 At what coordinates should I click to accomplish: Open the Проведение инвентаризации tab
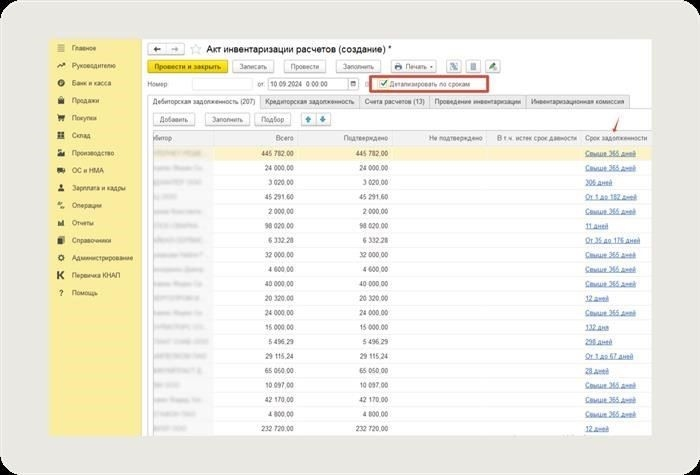[478, 102]
